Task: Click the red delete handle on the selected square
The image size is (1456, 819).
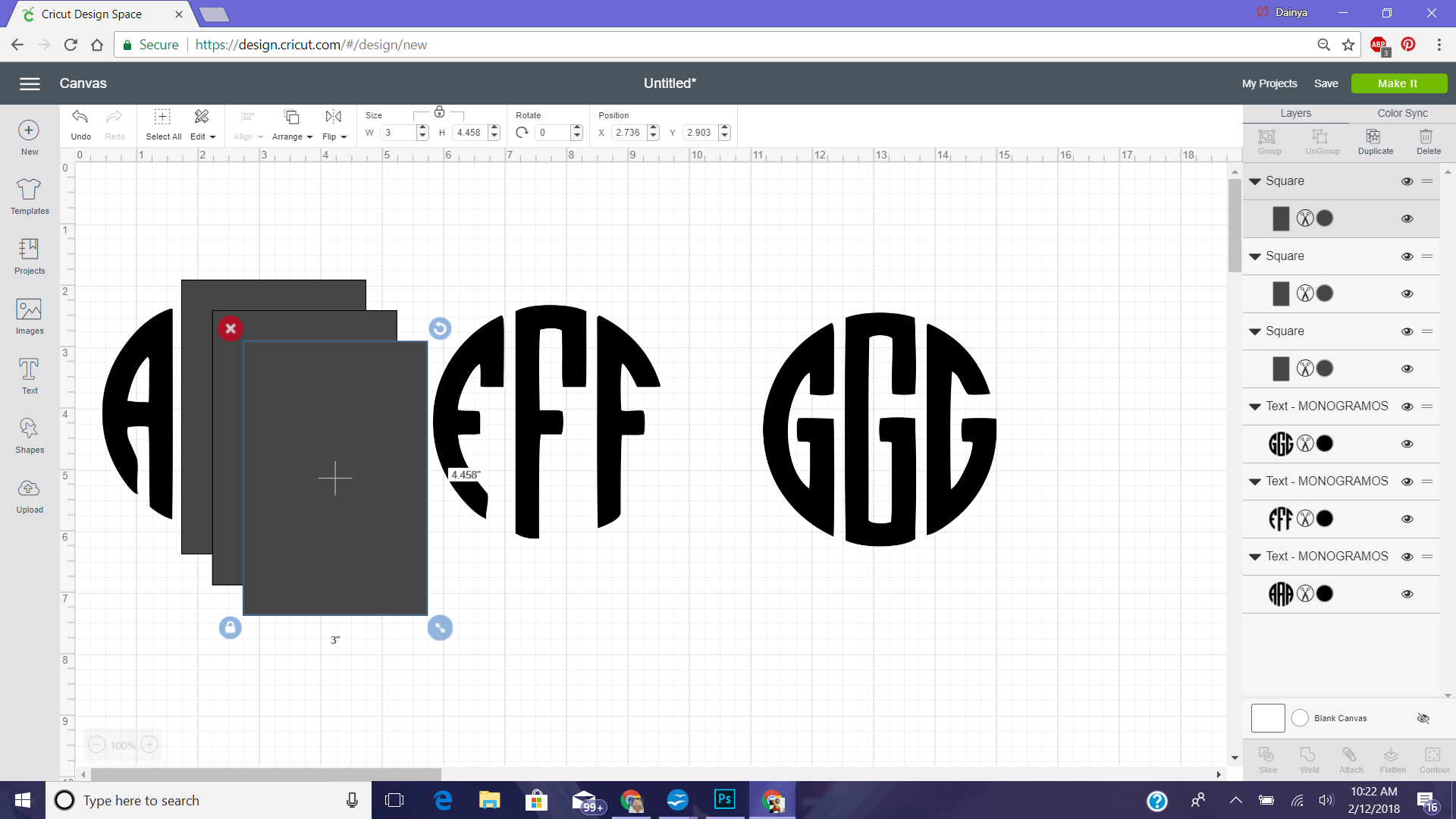Action: (231, 328)
